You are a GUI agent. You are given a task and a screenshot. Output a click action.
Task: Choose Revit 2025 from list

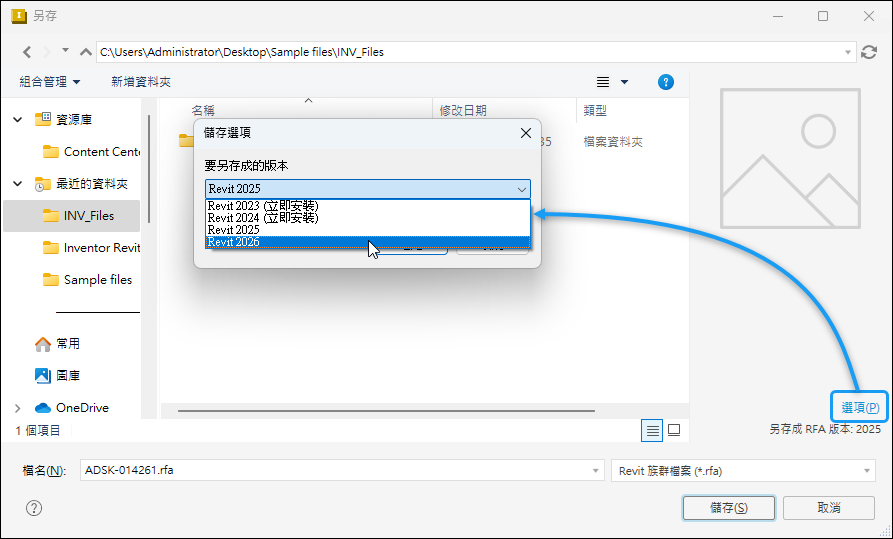pos(367,230)
